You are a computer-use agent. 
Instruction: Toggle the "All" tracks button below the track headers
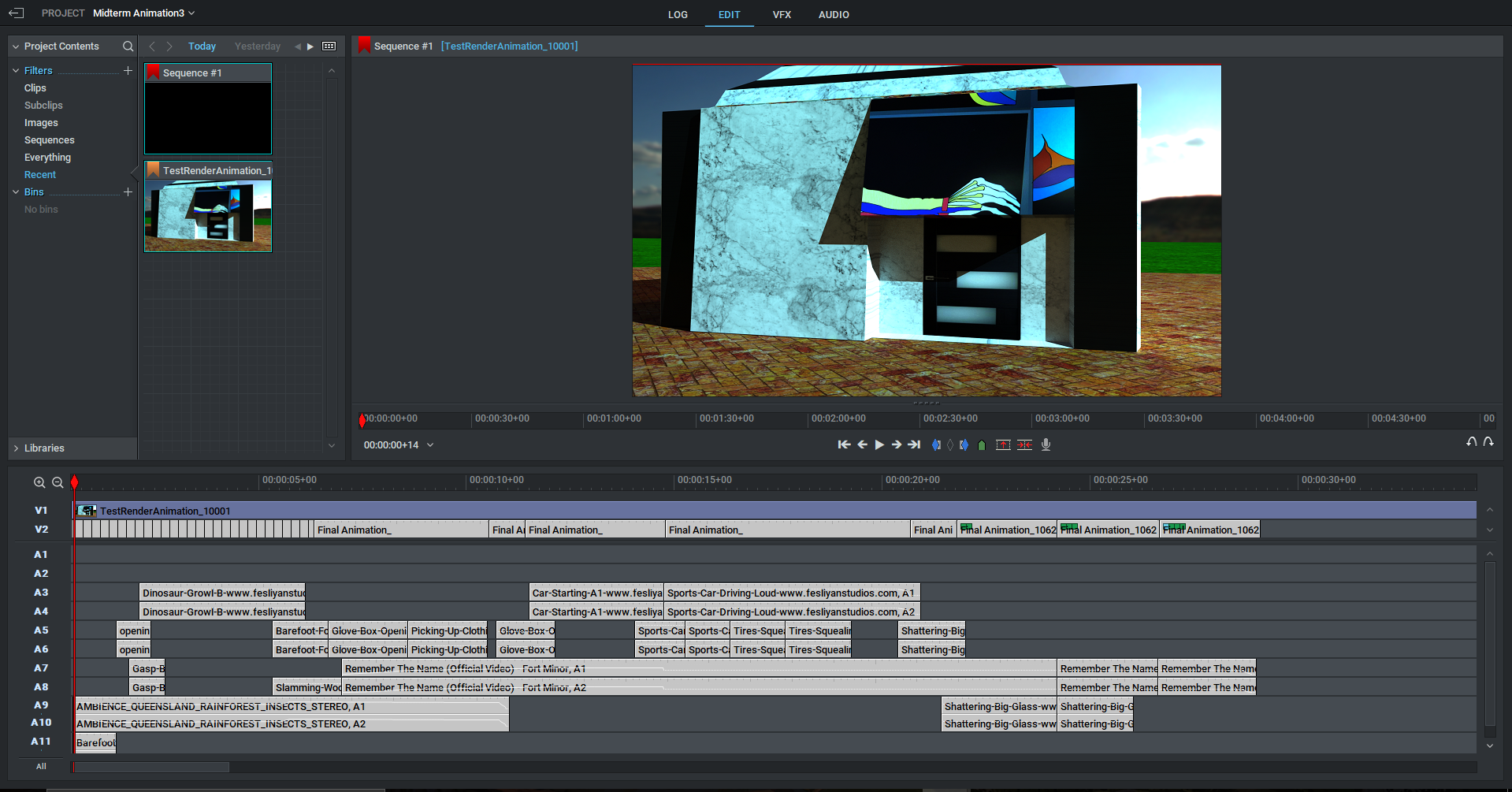click(41, 766)
